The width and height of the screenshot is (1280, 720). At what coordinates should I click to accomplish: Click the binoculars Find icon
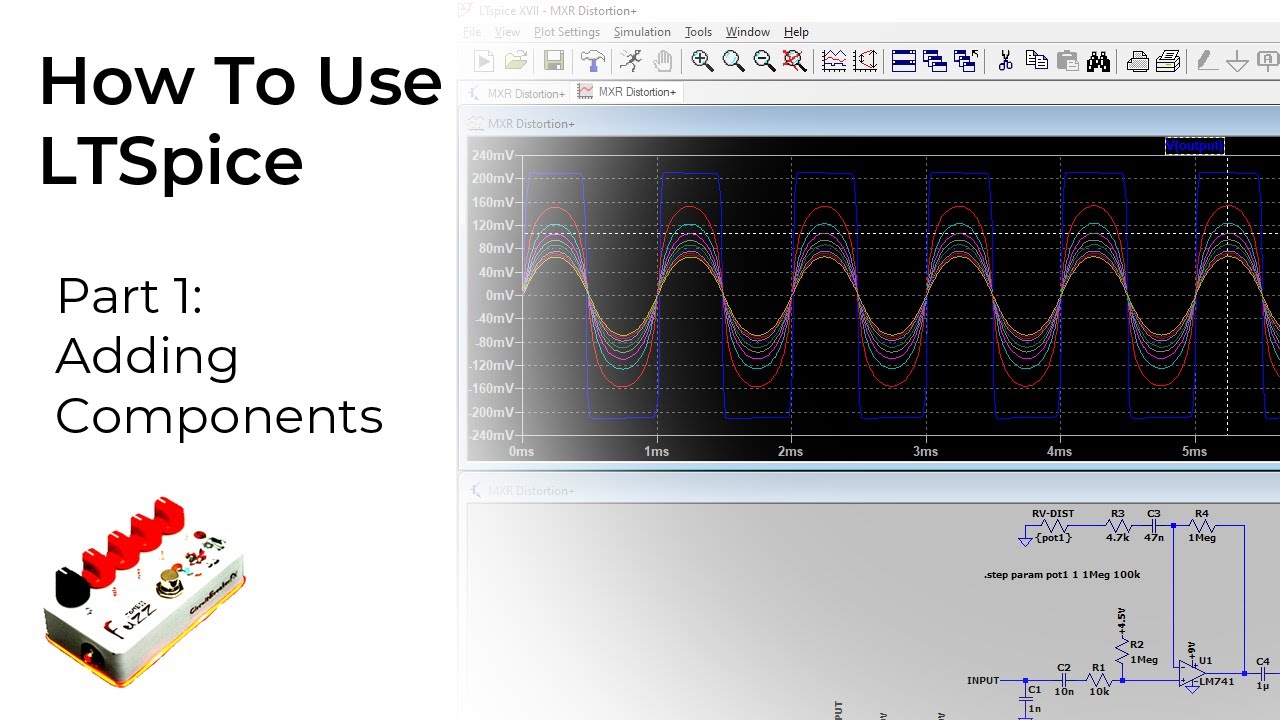click(1099, 61)
